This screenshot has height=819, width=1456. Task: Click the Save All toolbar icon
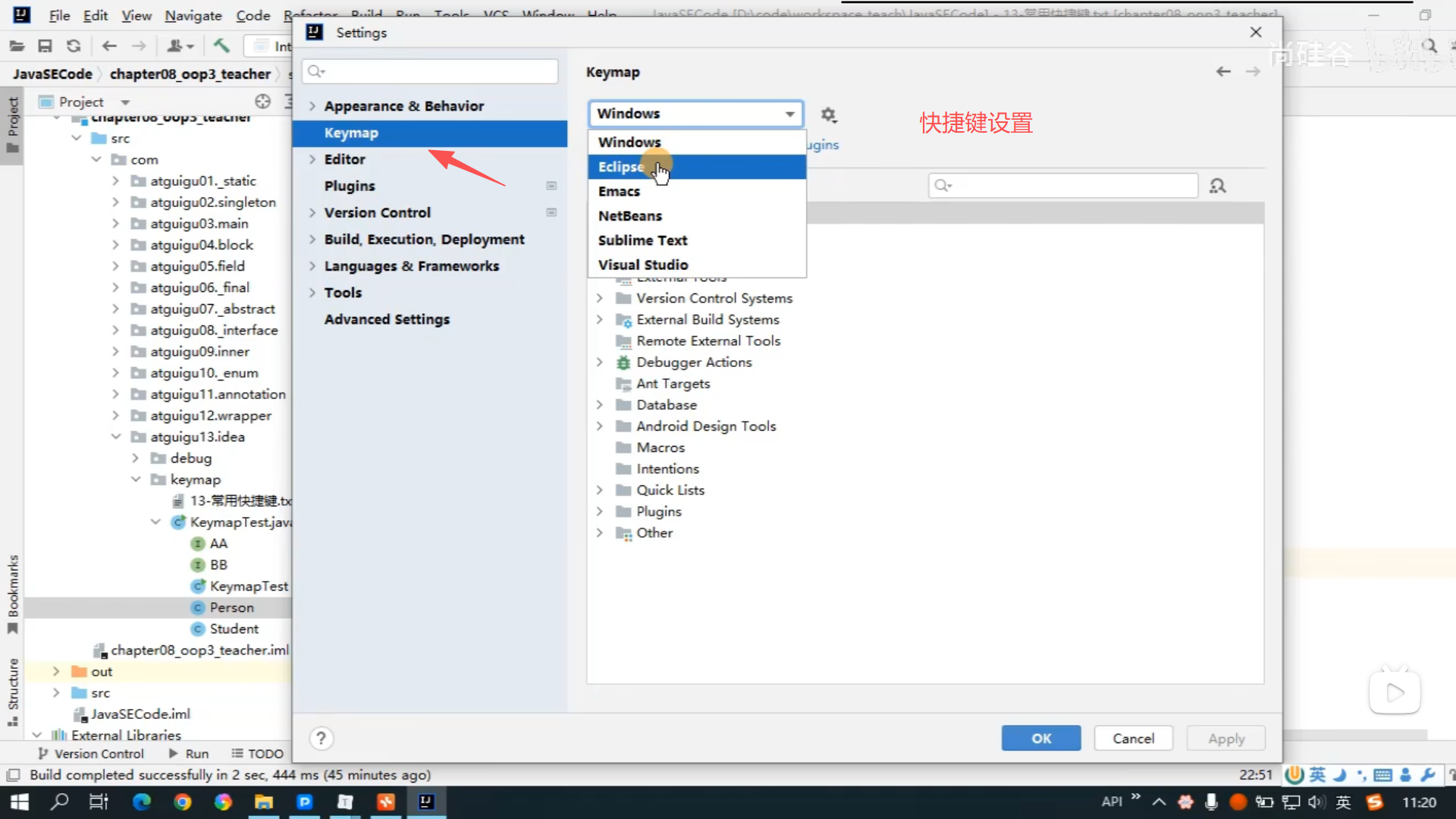click(45, 46)
